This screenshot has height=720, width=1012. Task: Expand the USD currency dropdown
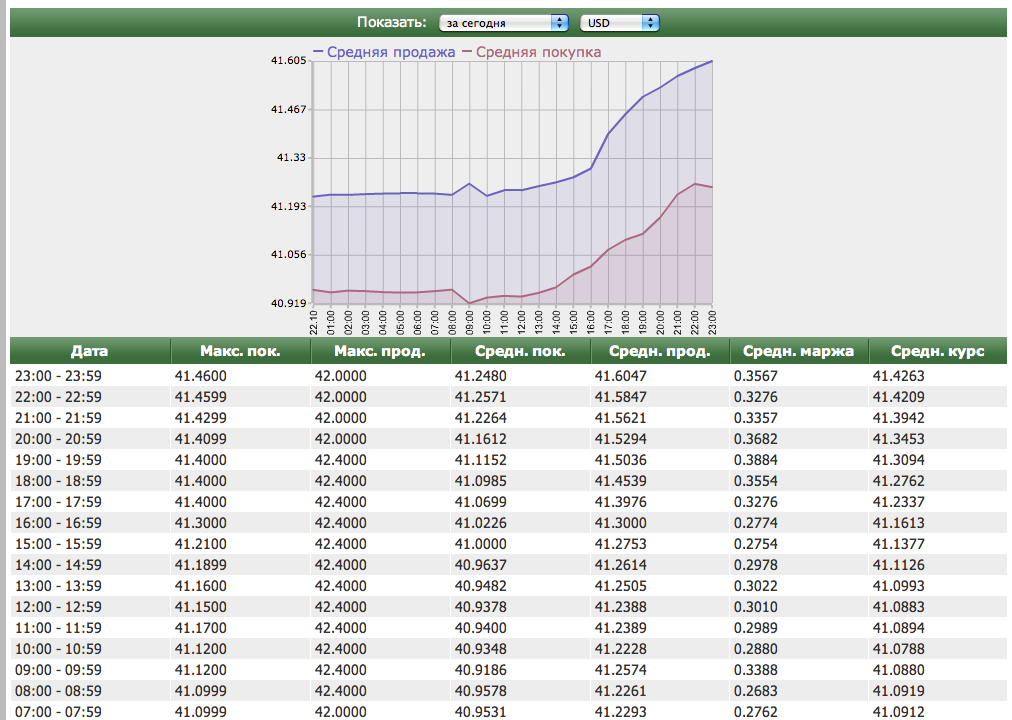pos(620,22)
